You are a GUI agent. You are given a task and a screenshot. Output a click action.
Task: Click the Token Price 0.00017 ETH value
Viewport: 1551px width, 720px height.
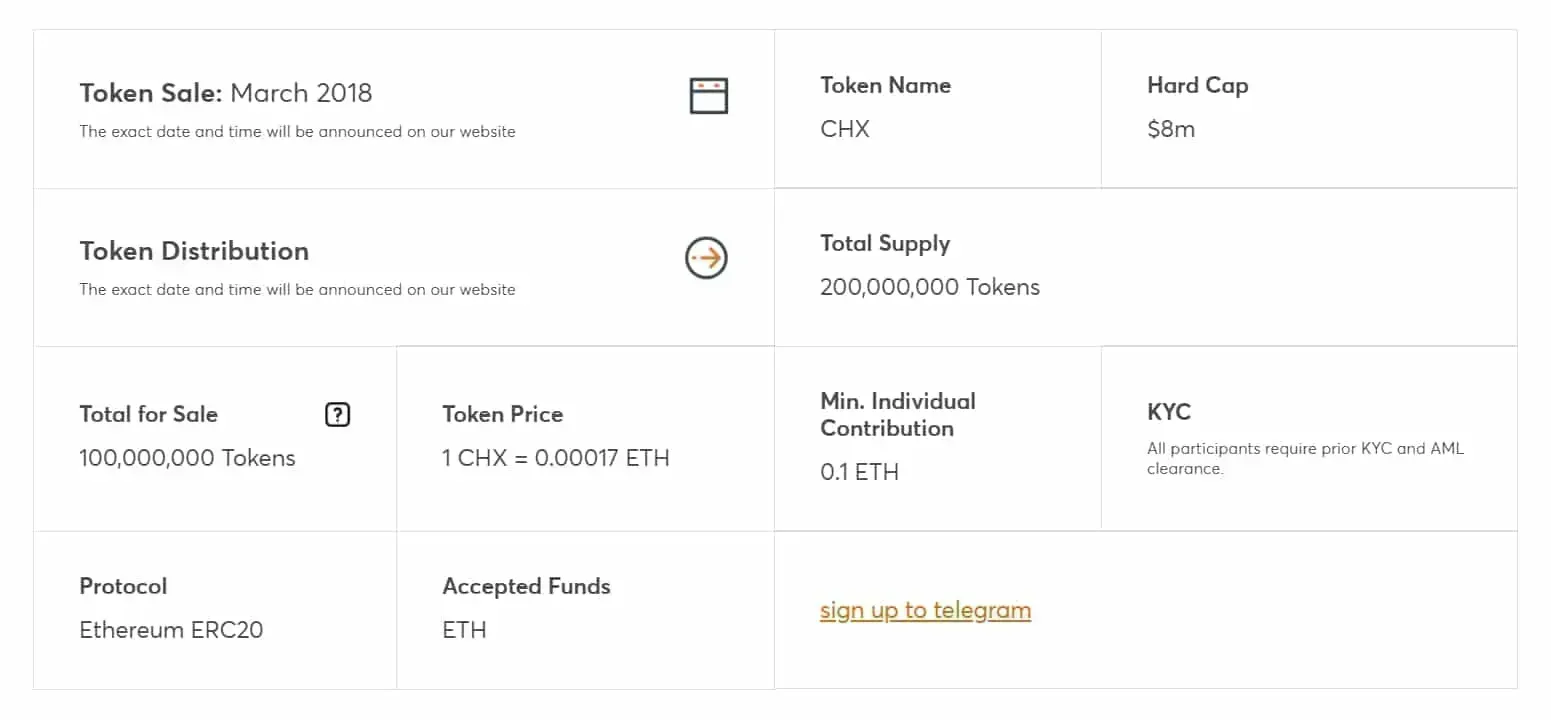click(x=556, y=457)
